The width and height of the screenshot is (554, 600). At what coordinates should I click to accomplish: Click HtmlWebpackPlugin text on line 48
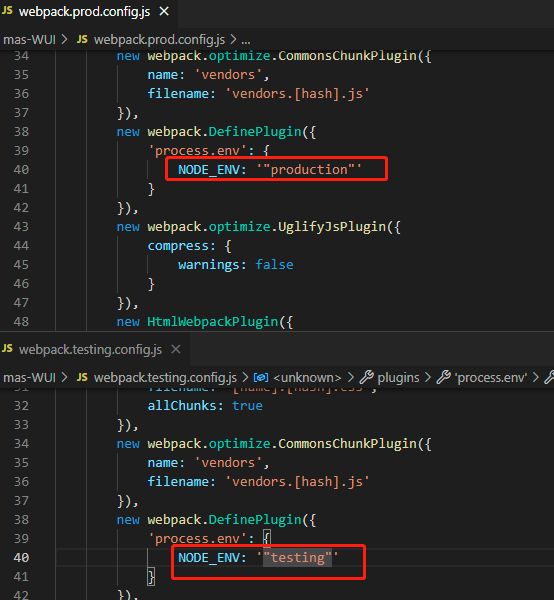coord(213,322)
